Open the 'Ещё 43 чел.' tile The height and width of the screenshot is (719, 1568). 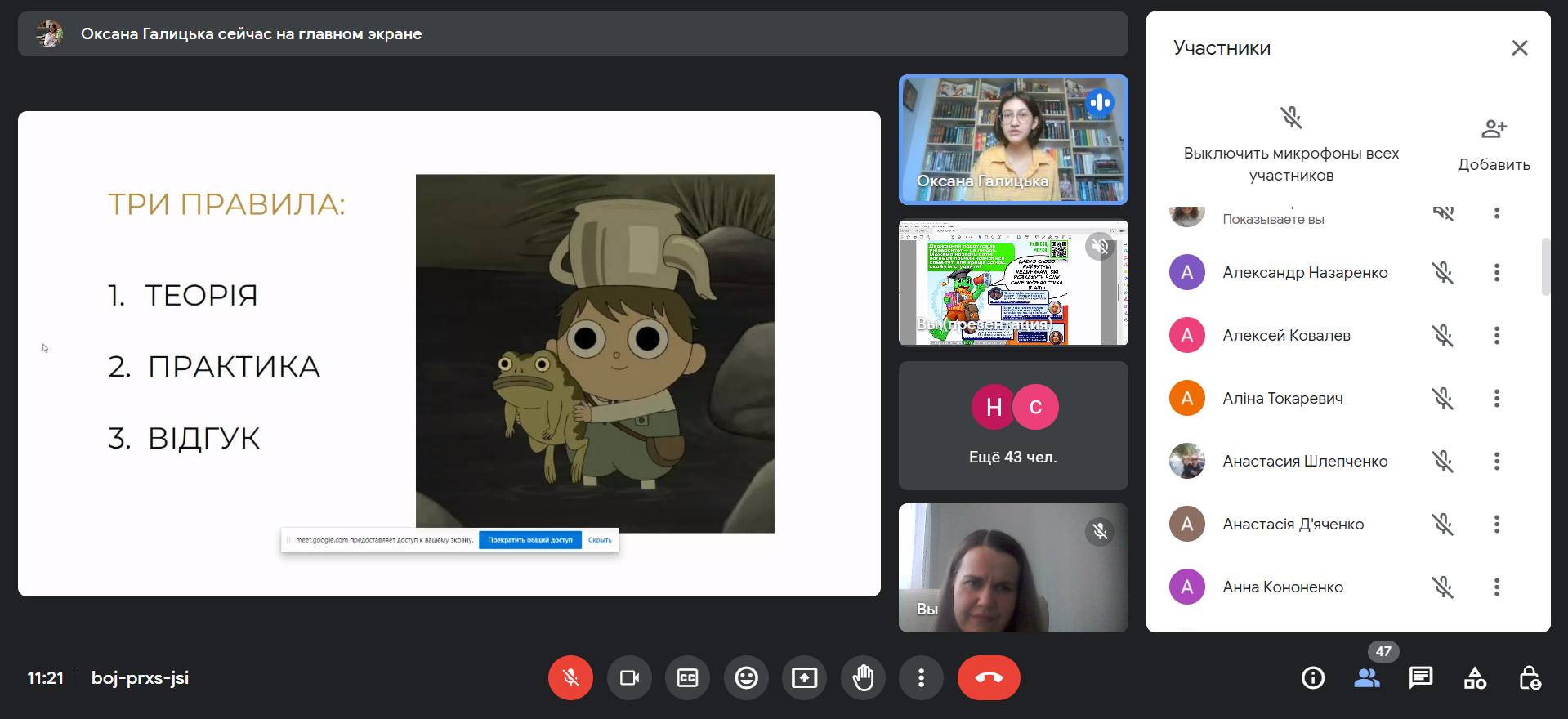(x=1013, y=426)
